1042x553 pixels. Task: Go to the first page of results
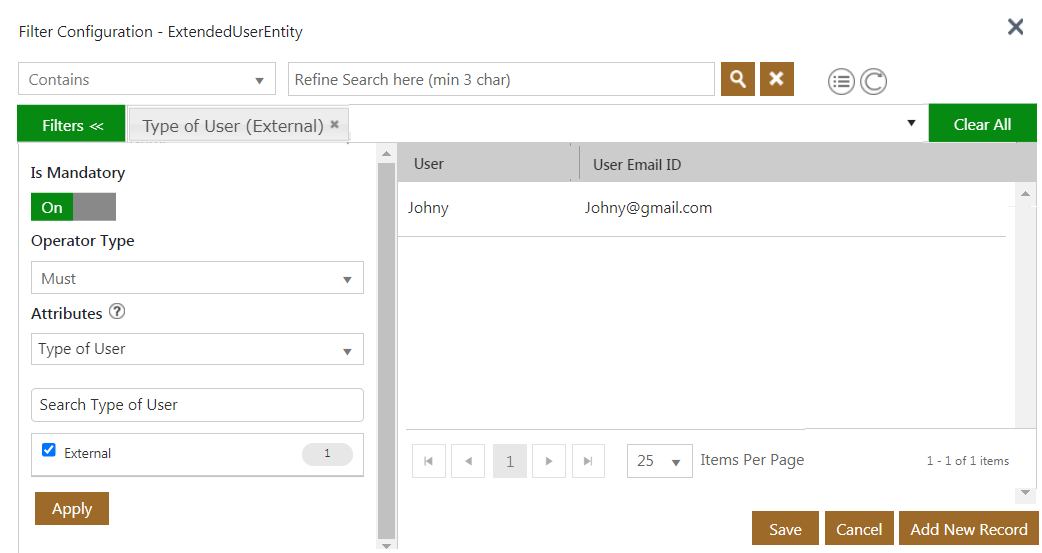click(x=429, y=461)
